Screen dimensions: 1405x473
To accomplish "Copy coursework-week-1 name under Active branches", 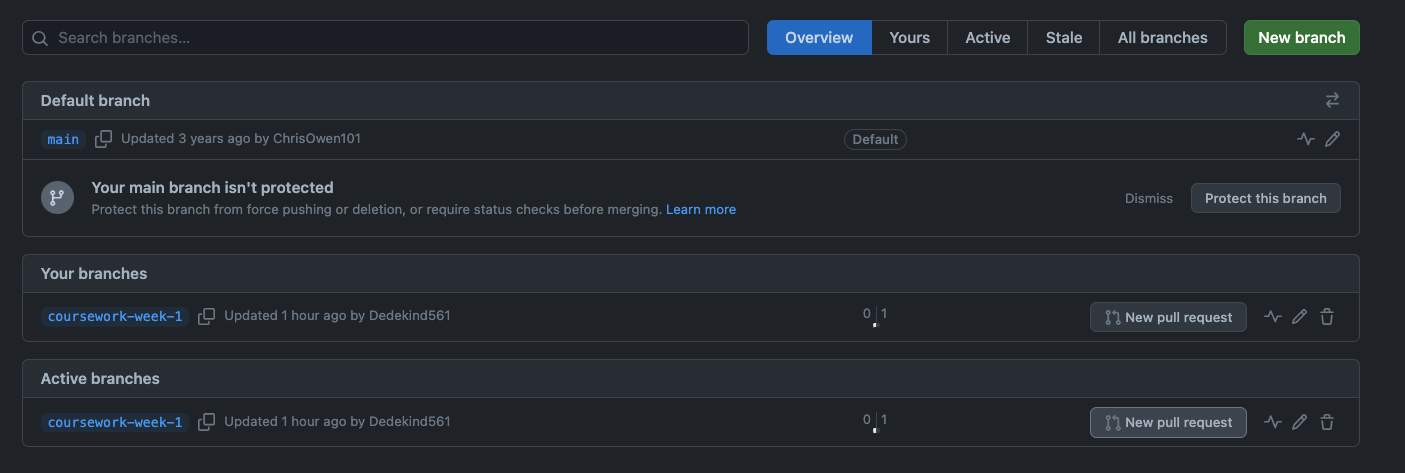I will pyautogui.click(x=206, y=422).
